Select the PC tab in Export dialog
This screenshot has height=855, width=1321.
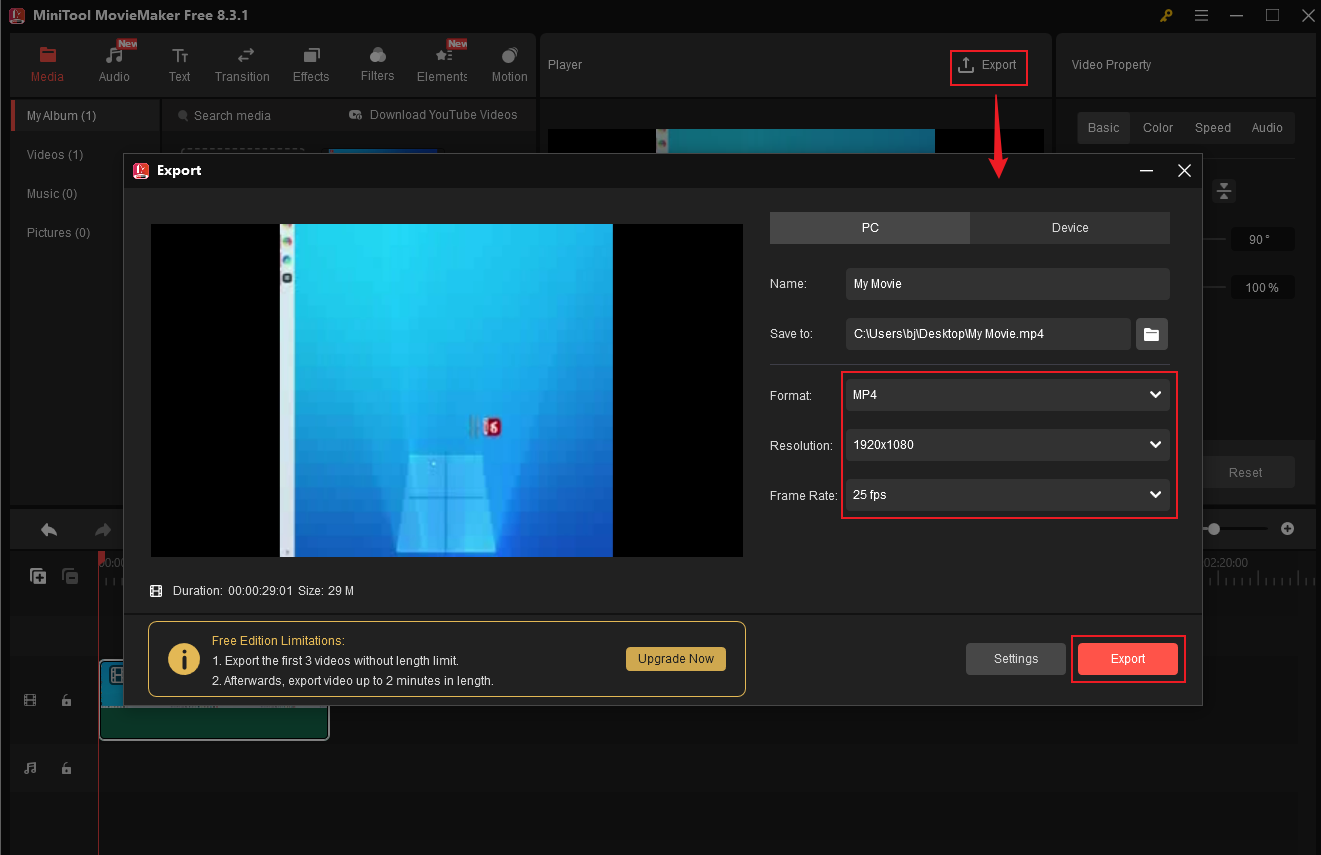coord(870,228)
